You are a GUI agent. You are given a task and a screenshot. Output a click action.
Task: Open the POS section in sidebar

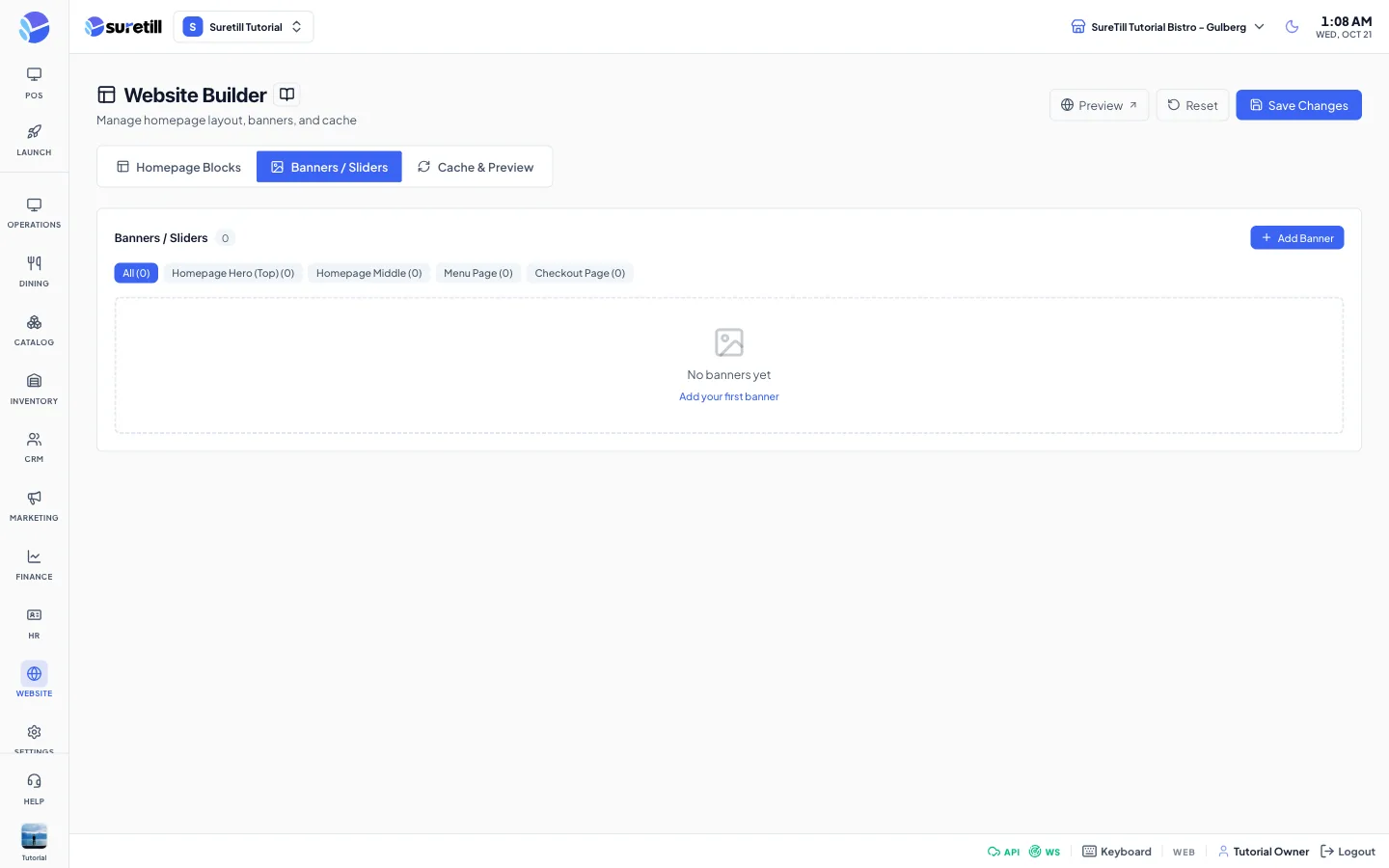coord(34,83)
